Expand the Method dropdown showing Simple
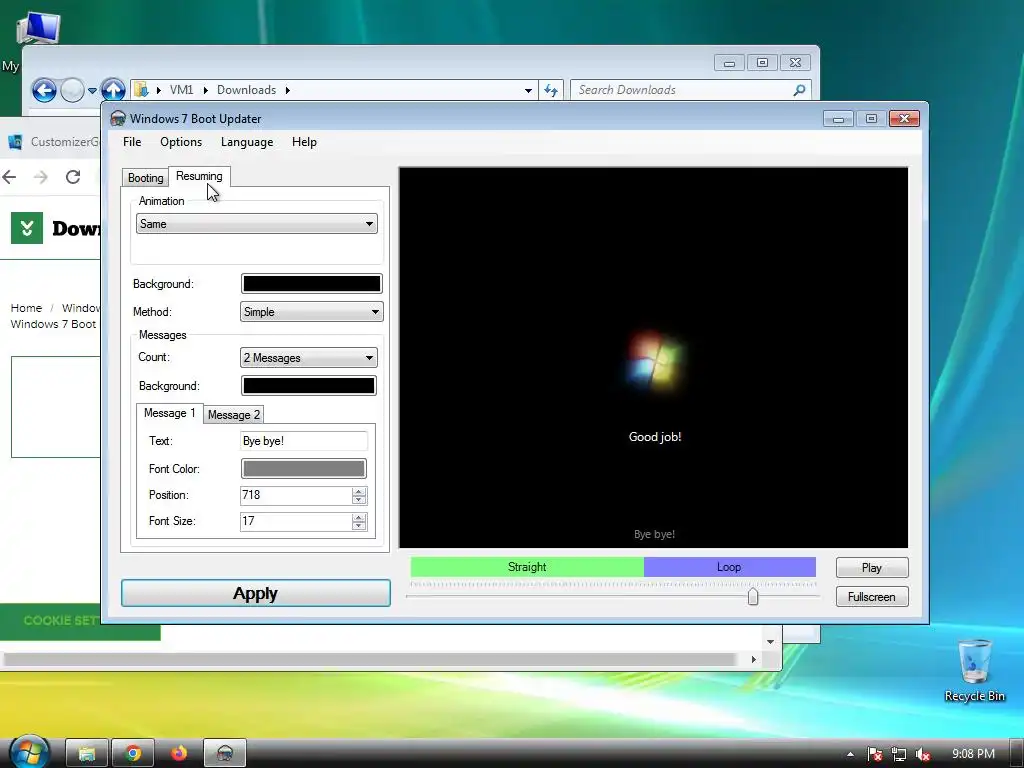Screen dimensions: 1024x768 (312, 312)
